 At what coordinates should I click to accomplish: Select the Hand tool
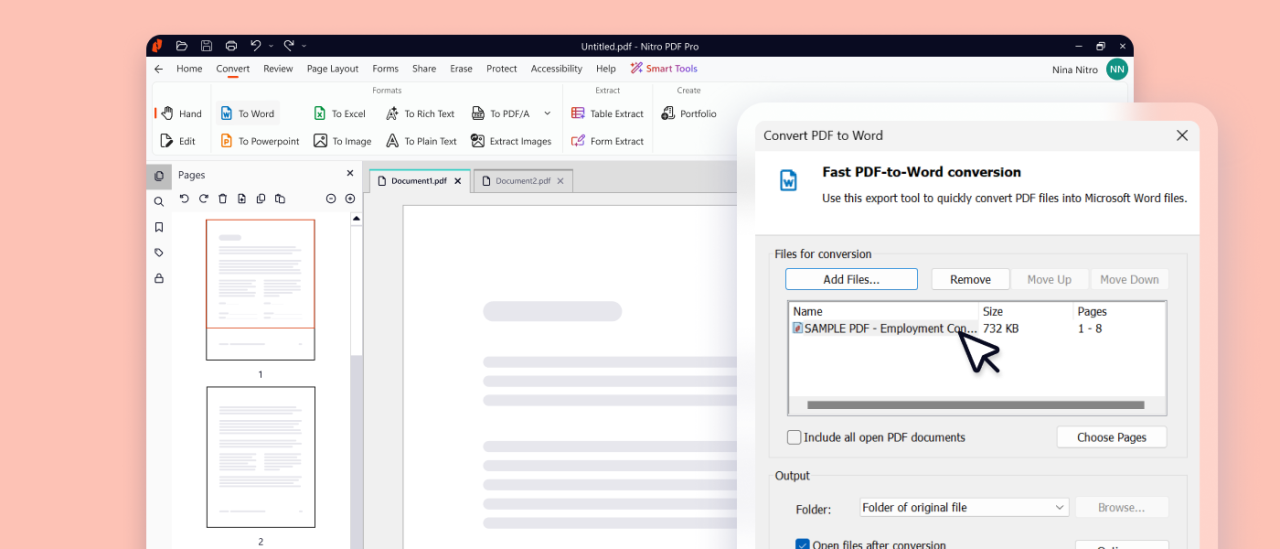pyautogui.click(x=182, y=114)
